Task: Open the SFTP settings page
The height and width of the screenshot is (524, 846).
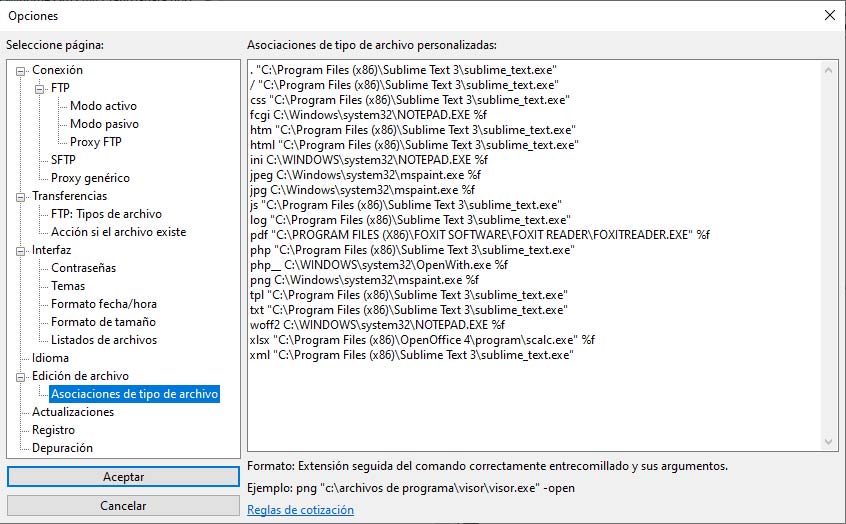Action: [x=63, y=160]
